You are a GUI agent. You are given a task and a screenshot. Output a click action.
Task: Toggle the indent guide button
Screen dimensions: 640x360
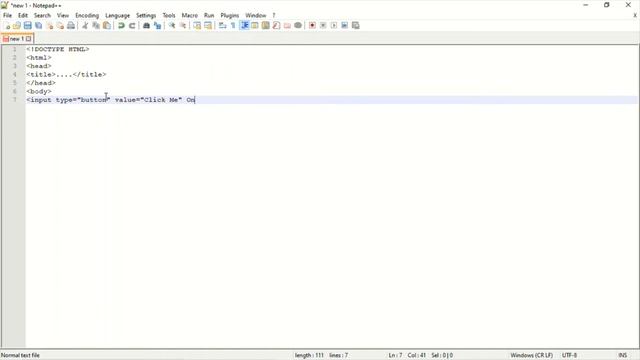[244, 26]
